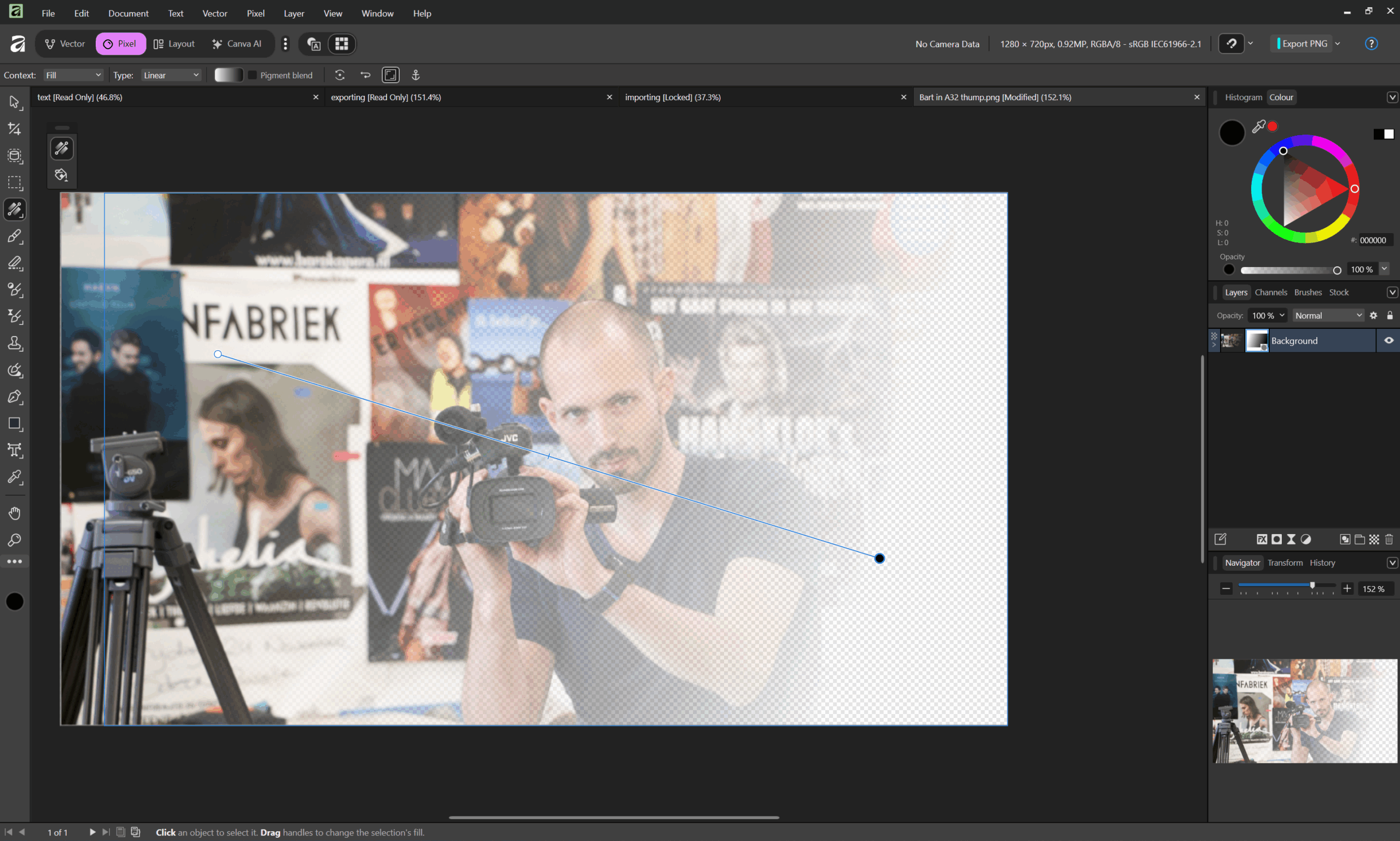The height and width of the screenshot is (841, 1400).
Task: Click the colour Opacity slider handle
Action: point(1337,270)
